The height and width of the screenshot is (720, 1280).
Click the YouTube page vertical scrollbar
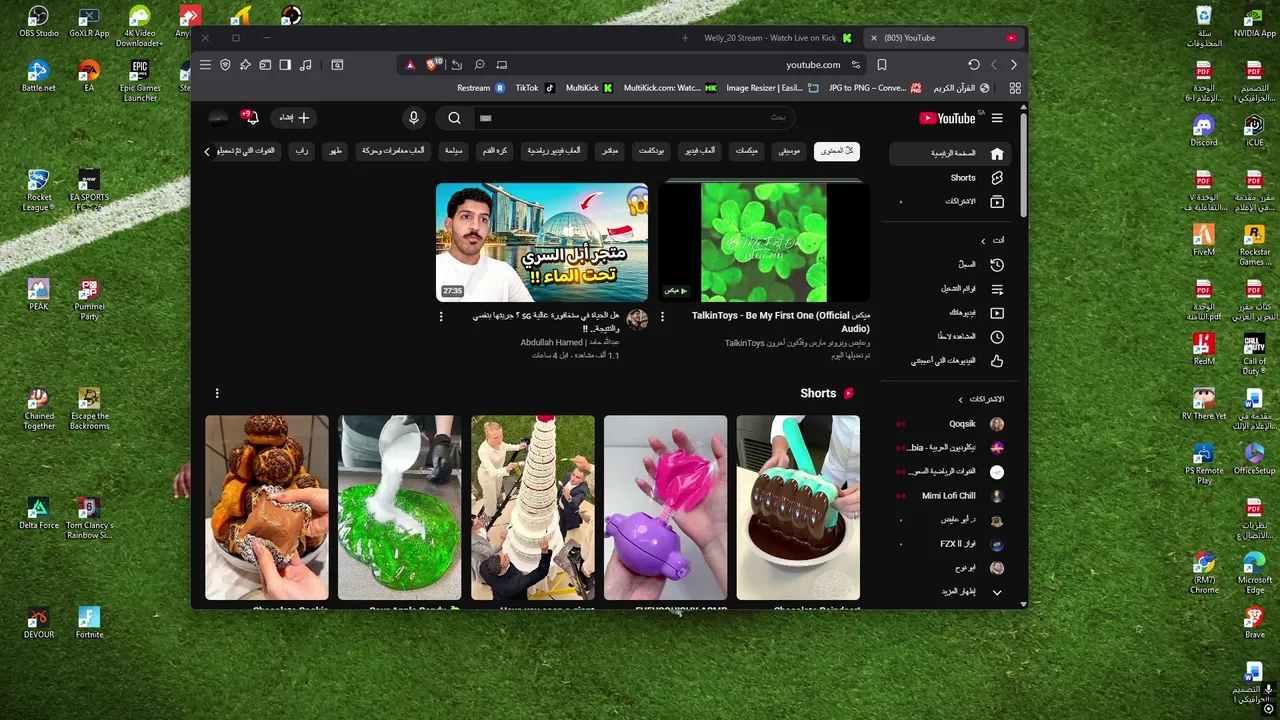coord(1023,166)
